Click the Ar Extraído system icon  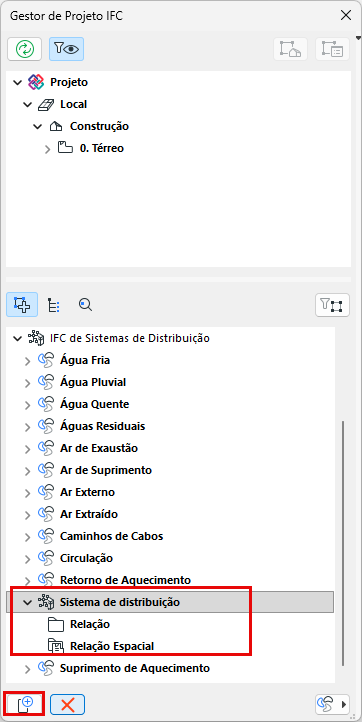47,514
